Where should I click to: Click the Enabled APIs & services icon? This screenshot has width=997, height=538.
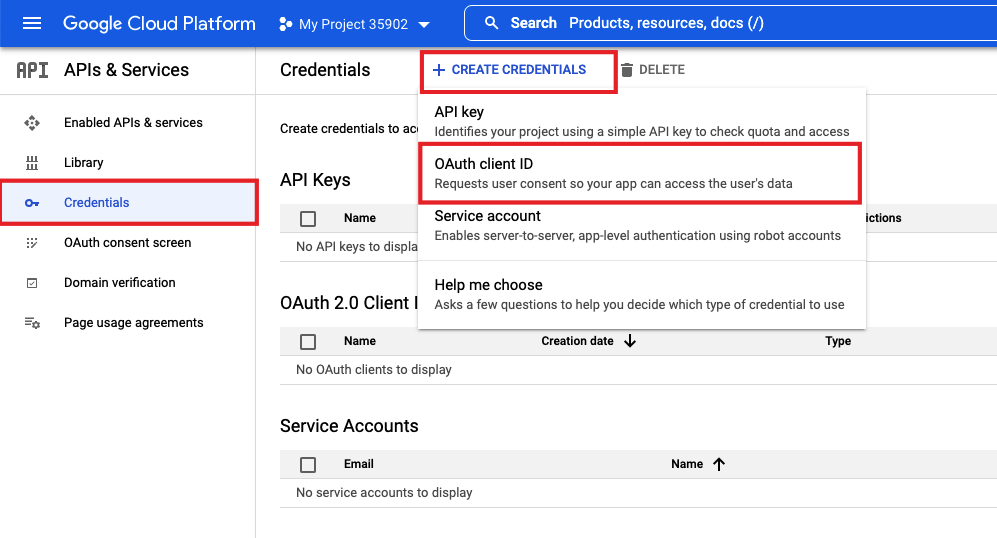pyautogui.click(x=32, y=123)
